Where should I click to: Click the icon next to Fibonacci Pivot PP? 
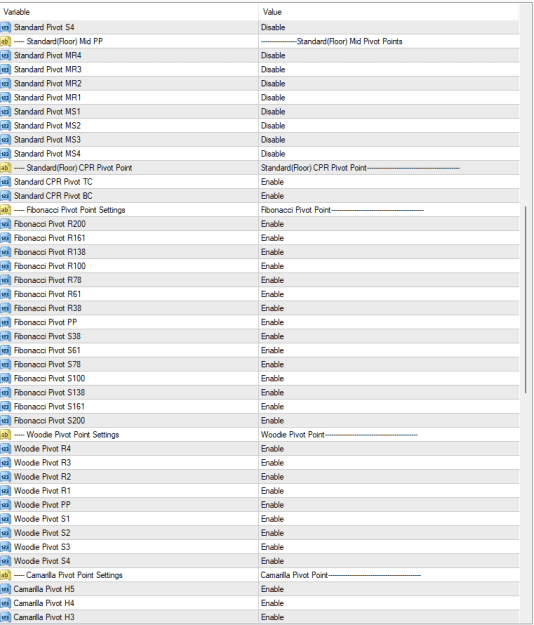click(x=6, y=322)
